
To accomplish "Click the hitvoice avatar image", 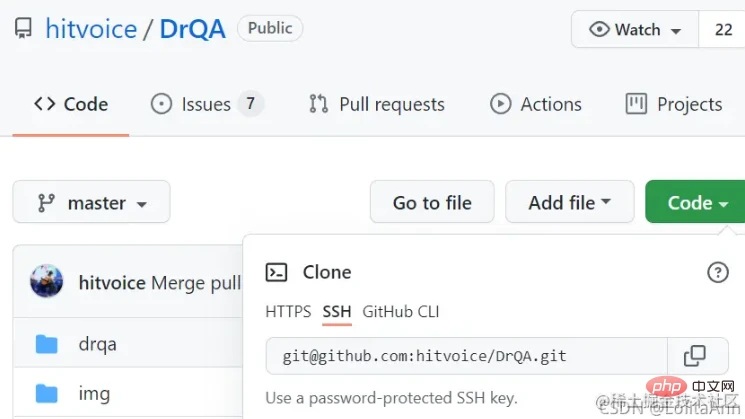I will tap(47, 282).
